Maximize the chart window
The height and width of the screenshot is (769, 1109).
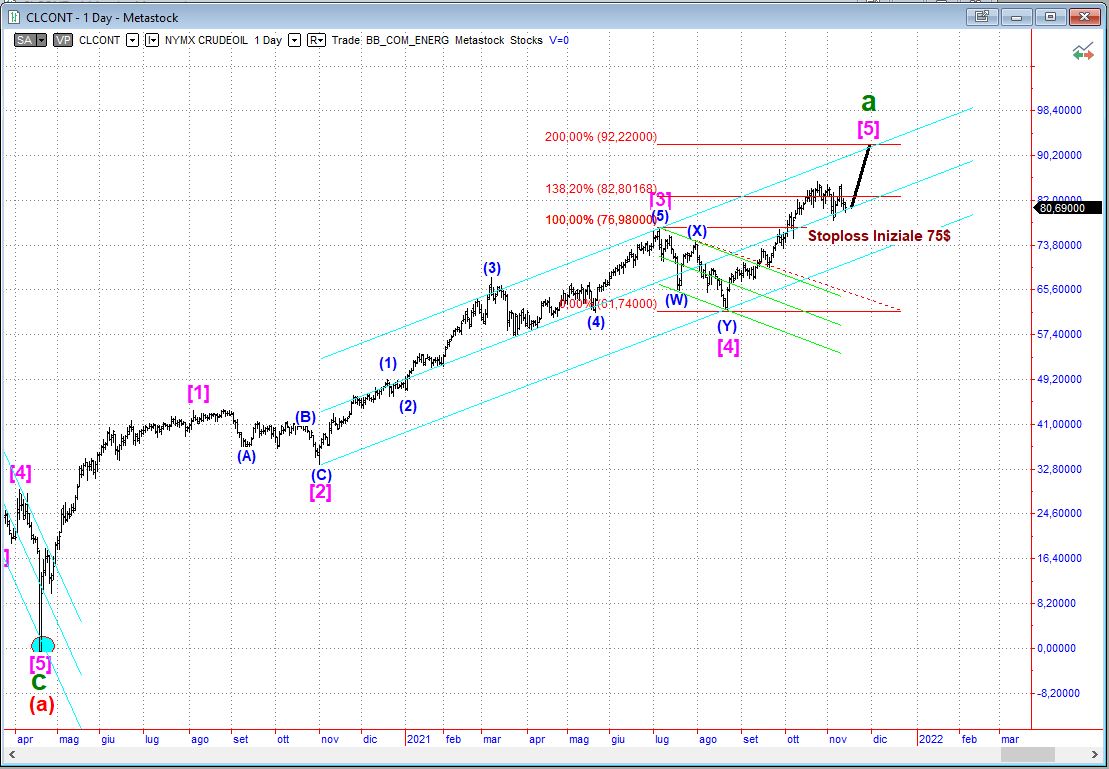pyautogui.click(x=1051, y=16)
